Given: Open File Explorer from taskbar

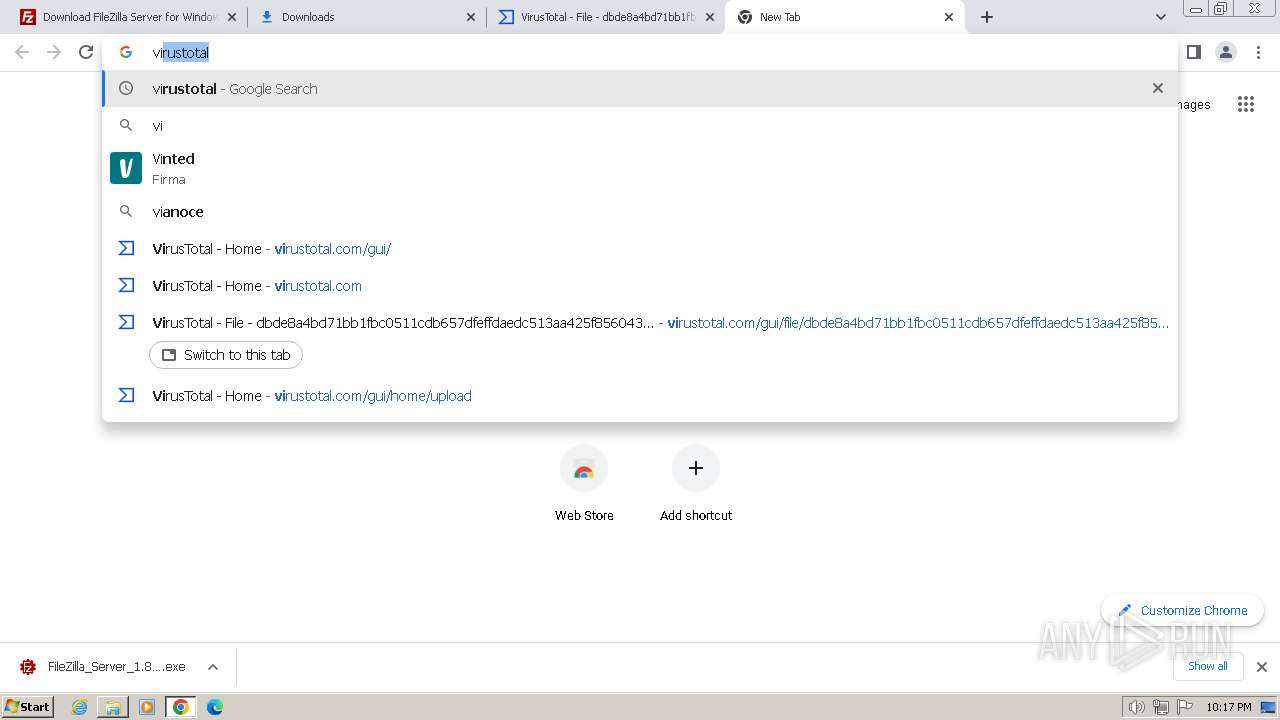Looking at the screenshot, I should pos(113,707).
